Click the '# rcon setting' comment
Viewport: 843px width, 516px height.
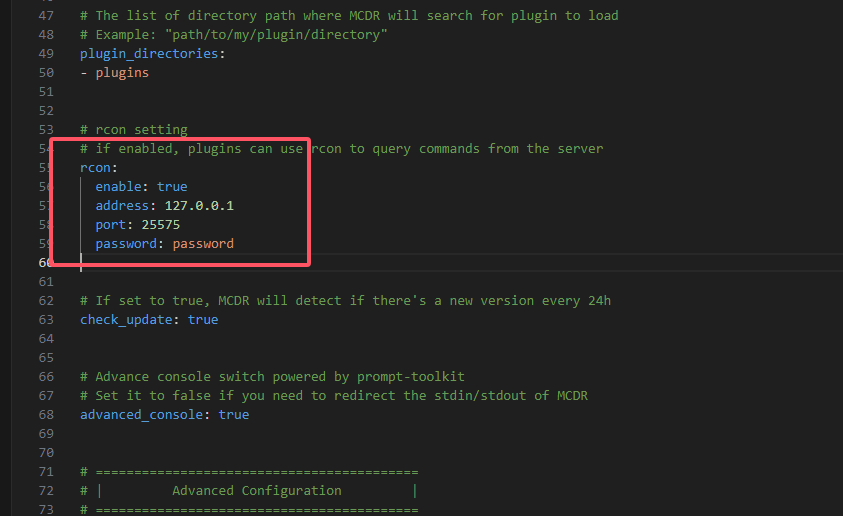coord(134,130)
